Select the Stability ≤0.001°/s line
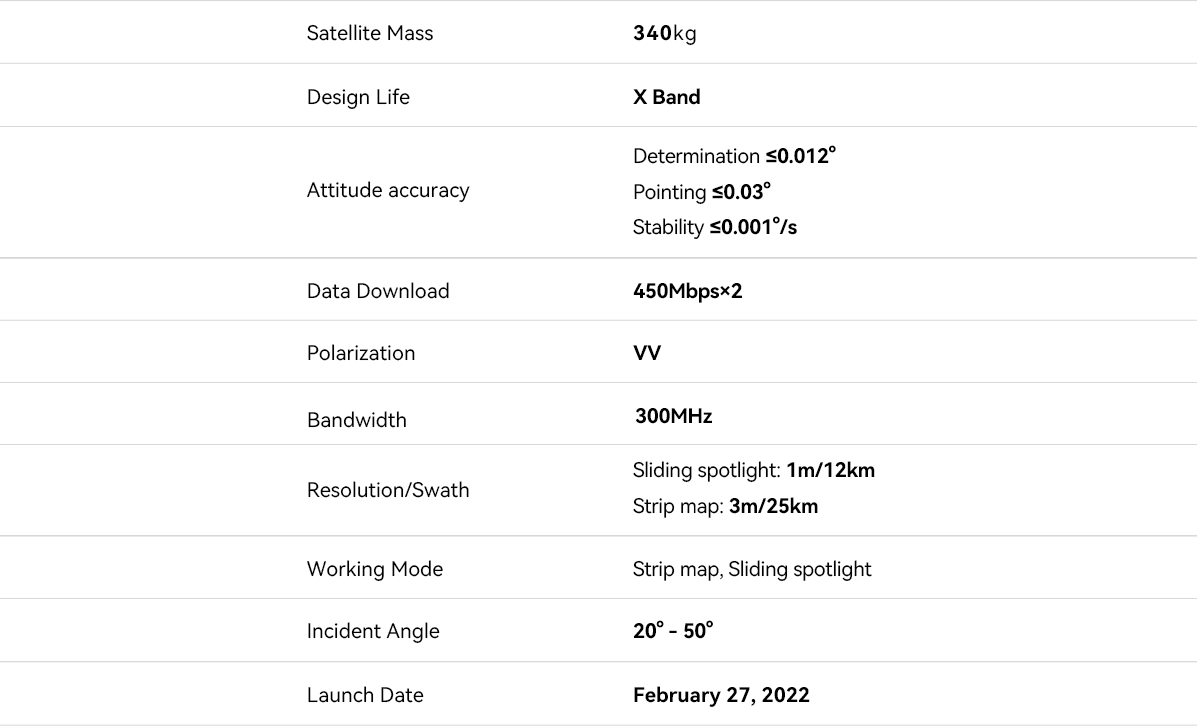 pyautogui.click(x=715, y=227)
